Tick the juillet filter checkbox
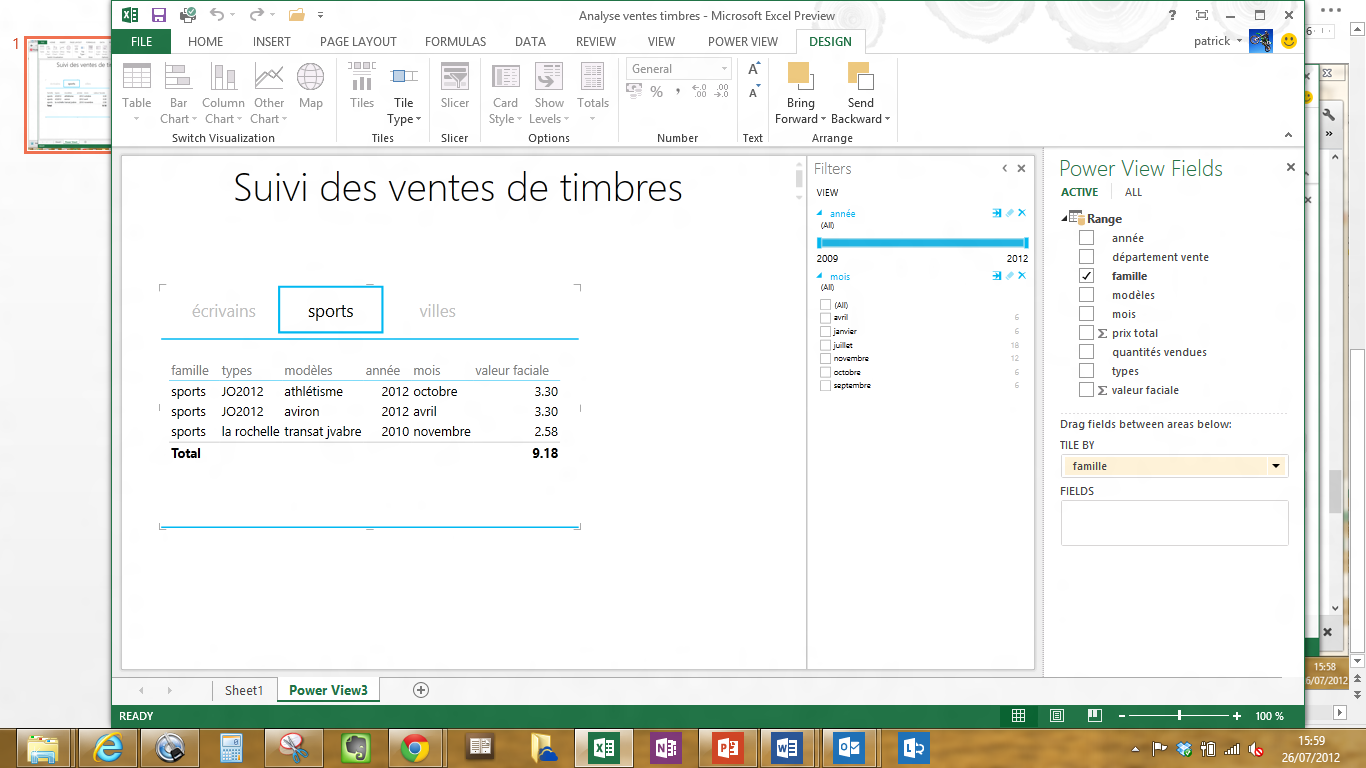The width and height of the screenshot is (1366, 768). coord(825,345)
